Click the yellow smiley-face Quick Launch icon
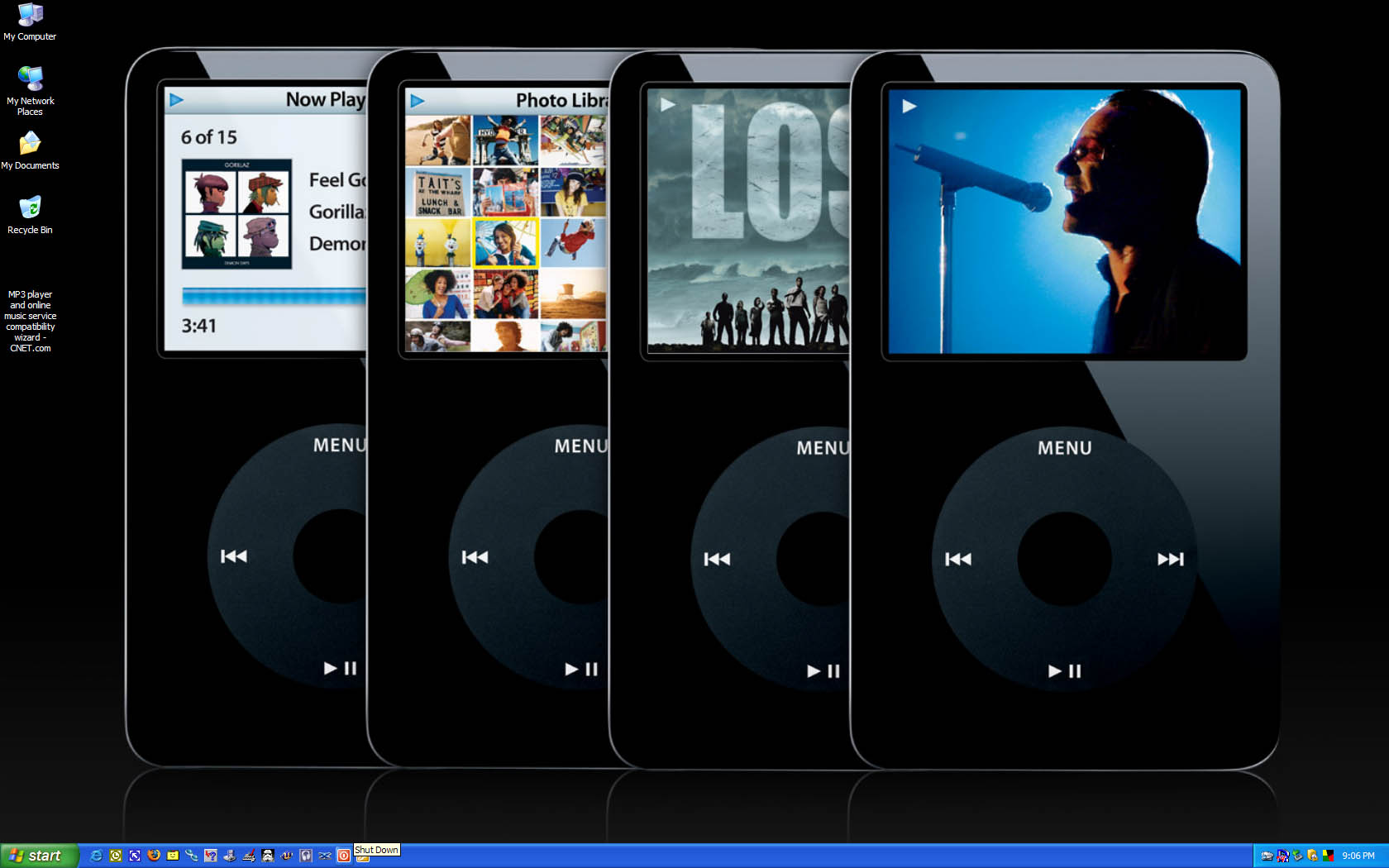Screen dimensions: 1389x868 pos(173,856)
